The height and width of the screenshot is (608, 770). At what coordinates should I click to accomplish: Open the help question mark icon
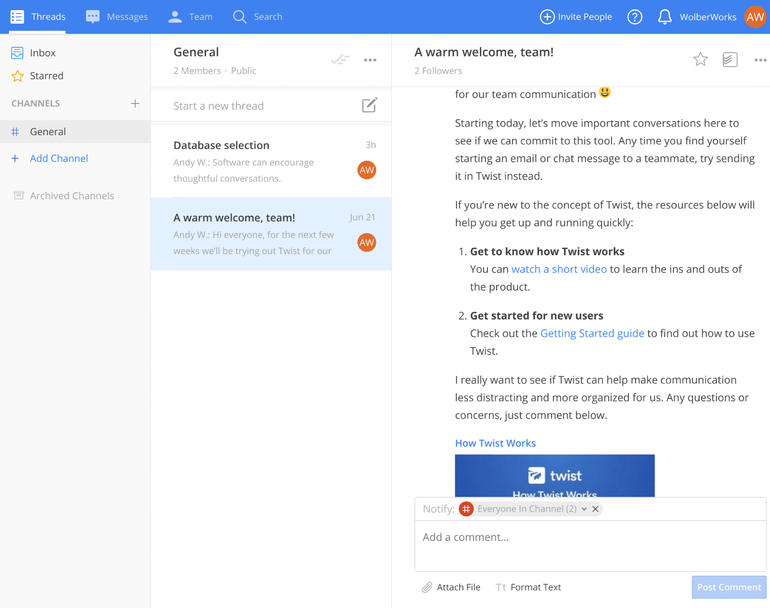[634, 17]
